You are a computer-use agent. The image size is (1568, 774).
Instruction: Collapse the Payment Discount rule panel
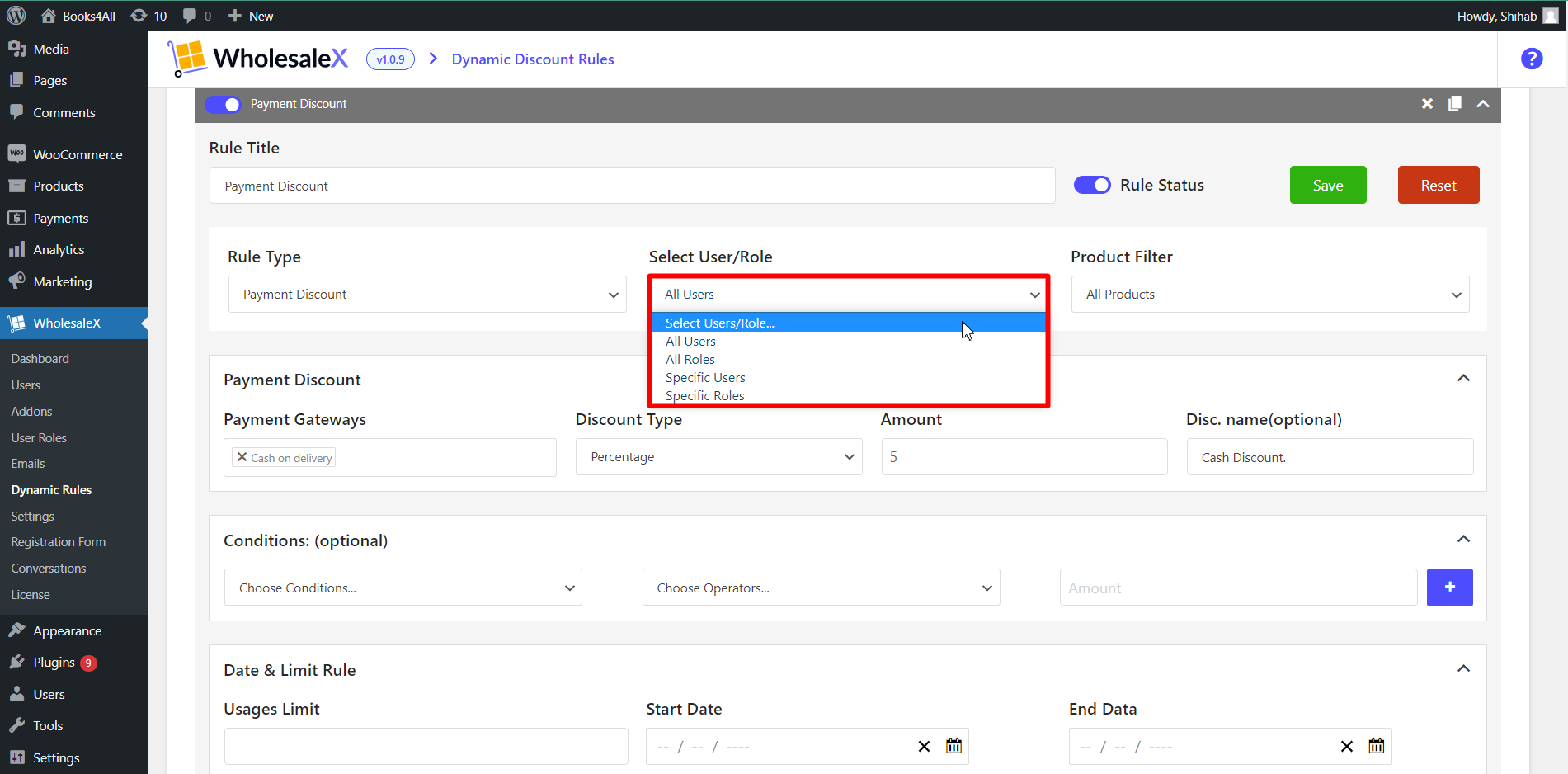click(x=1483, y=104)
